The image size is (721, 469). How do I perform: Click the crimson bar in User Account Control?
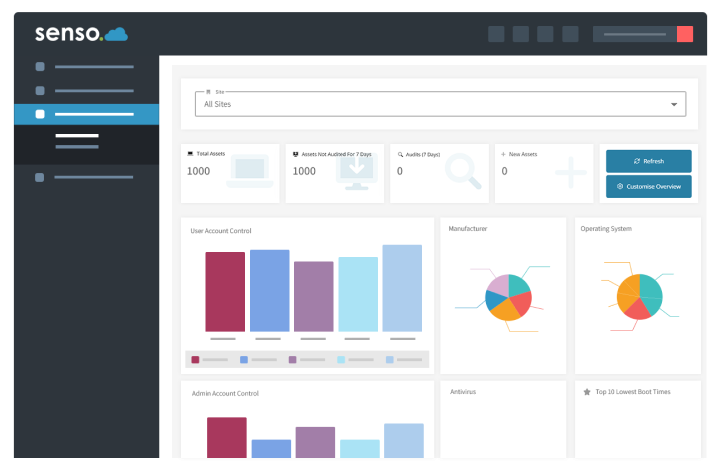225,292
